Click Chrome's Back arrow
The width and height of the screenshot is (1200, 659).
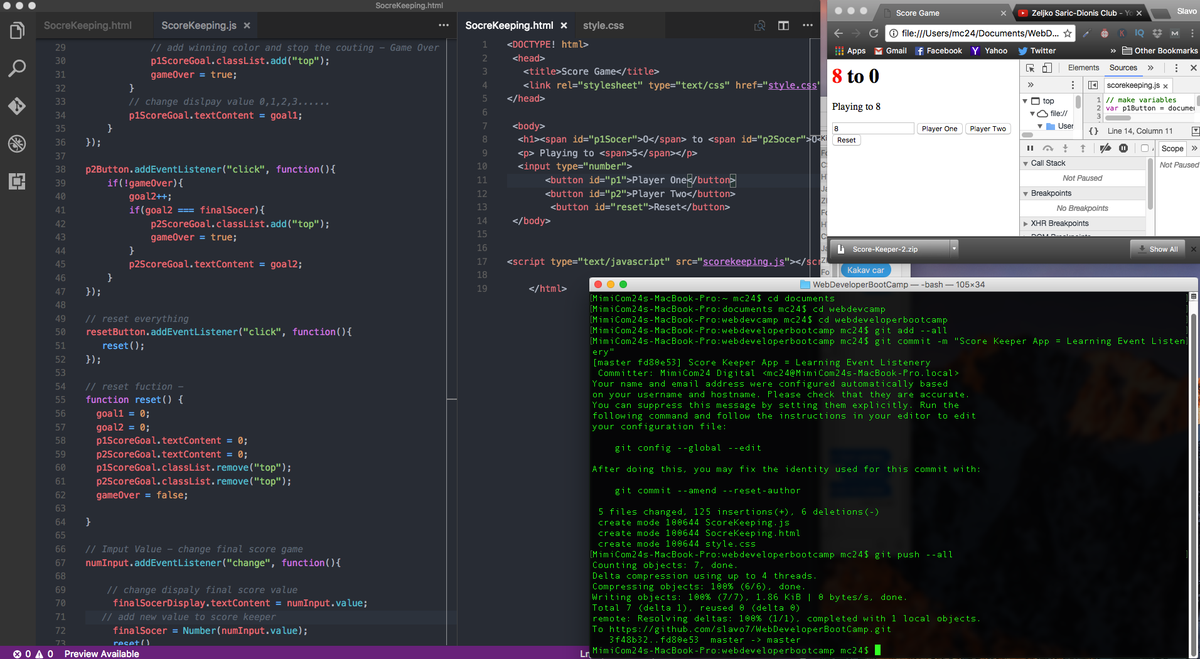838,34
